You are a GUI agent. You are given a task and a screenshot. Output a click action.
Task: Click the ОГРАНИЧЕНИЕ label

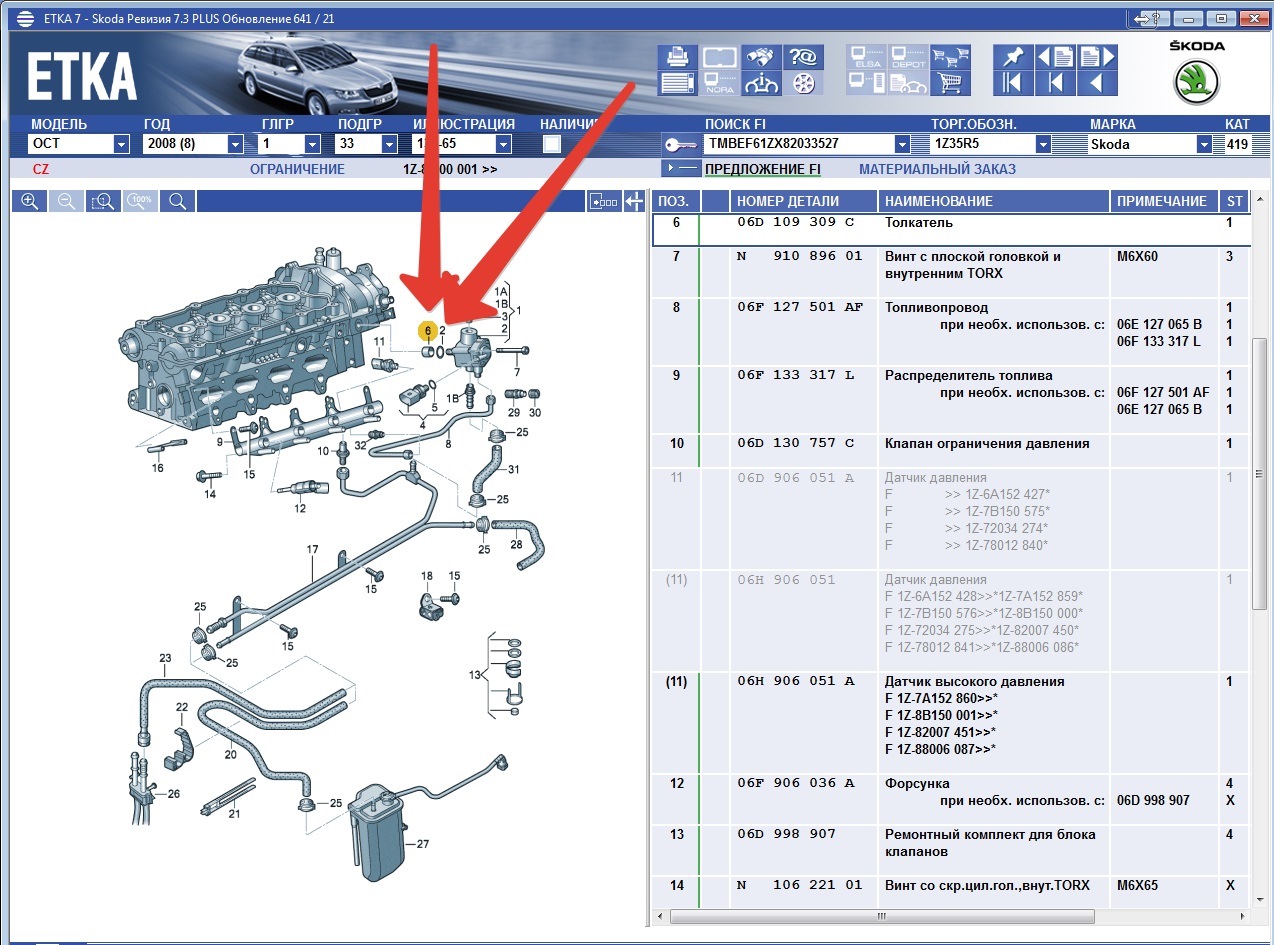pos(297,169)
